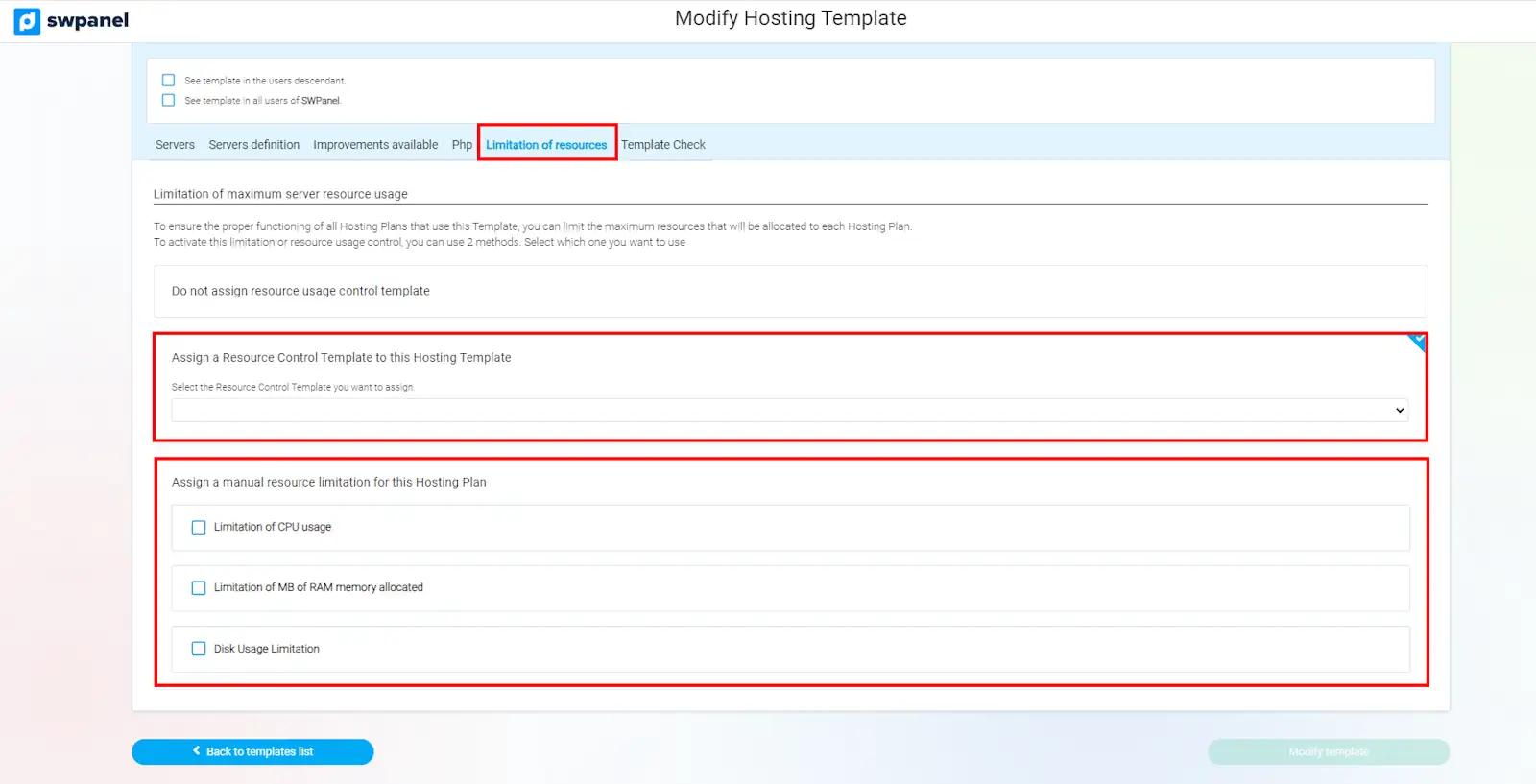Click the swpanel logo icon
This screenshot has width=1536, height=784.
click(27, 21)
